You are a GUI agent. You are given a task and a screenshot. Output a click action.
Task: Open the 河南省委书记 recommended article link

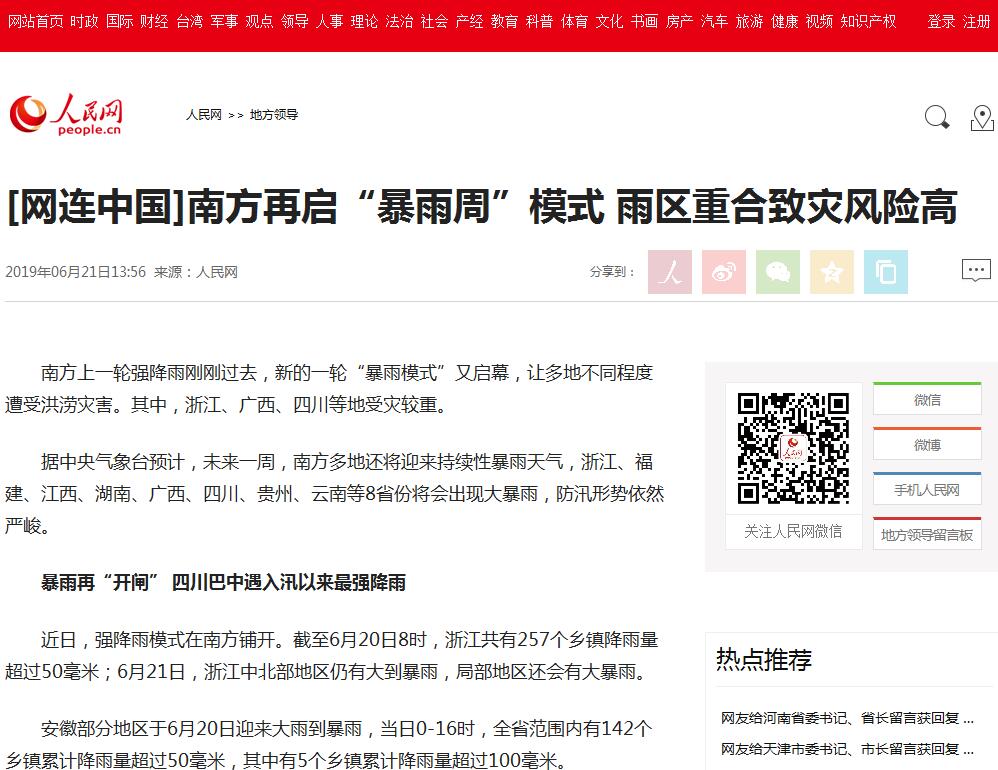[847, 718]
